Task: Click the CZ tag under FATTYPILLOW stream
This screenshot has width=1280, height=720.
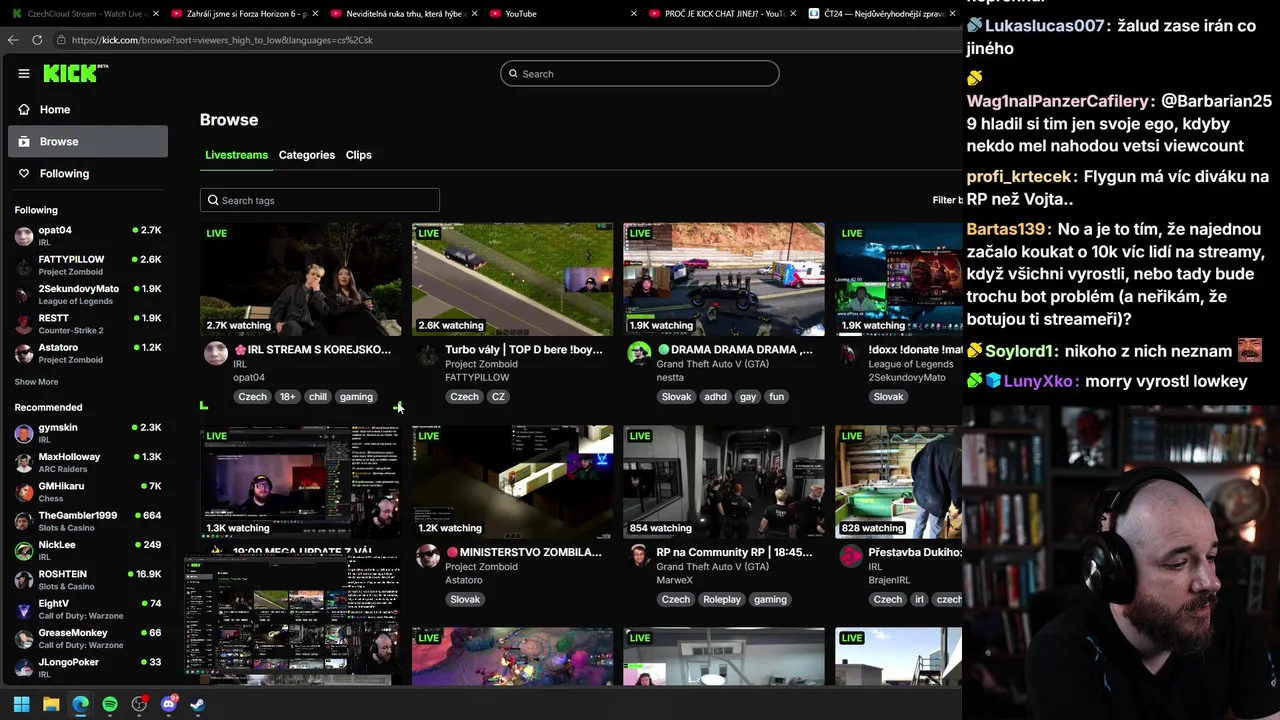Action: click(x=498, y=397)
